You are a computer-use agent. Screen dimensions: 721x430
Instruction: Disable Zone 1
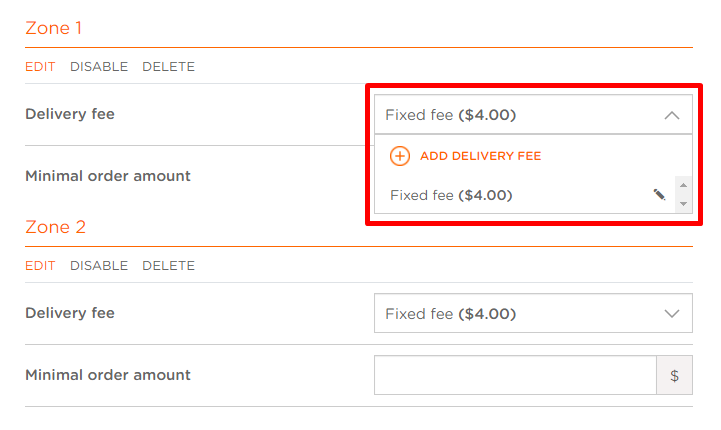(x=99, y=67)
